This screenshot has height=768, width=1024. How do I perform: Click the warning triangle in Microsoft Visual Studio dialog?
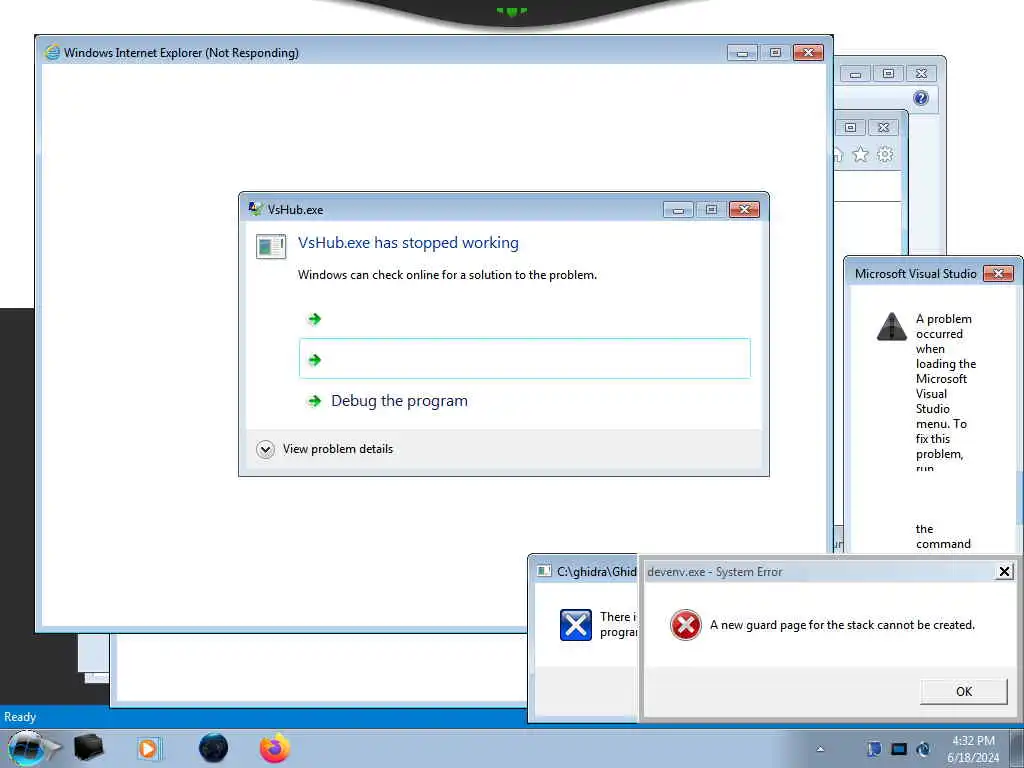tap(891, 327)
